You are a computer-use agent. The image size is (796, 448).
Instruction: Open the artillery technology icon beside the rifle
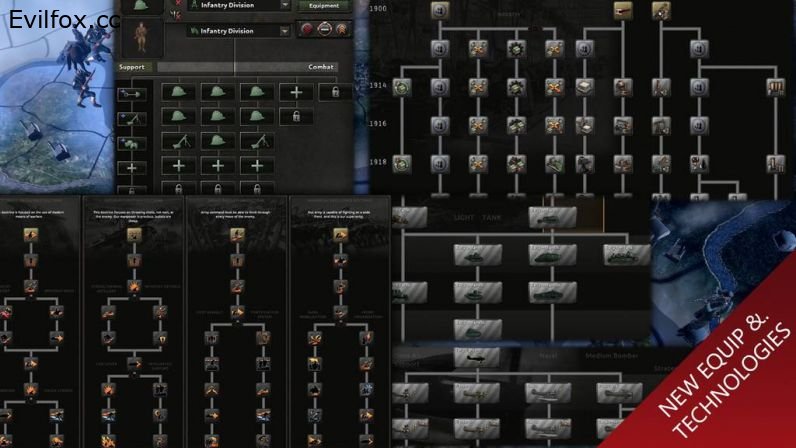tap(661, 11)
